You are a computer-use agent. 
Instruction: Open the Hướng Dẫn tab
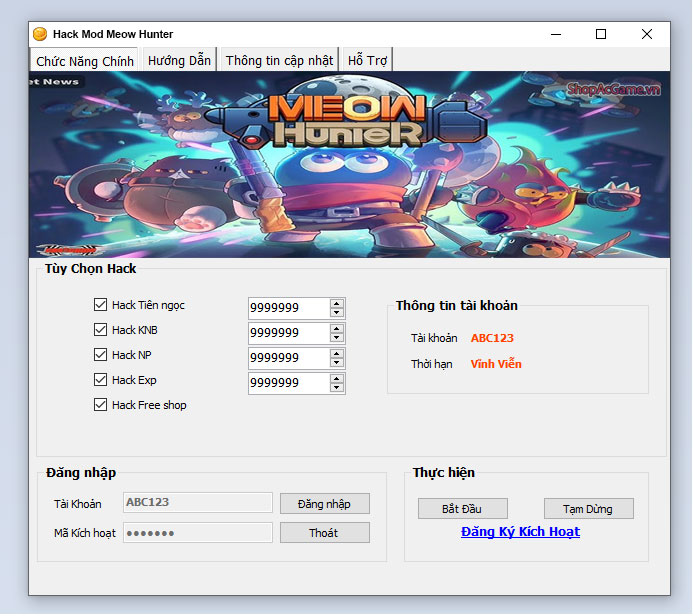[179, 60]
